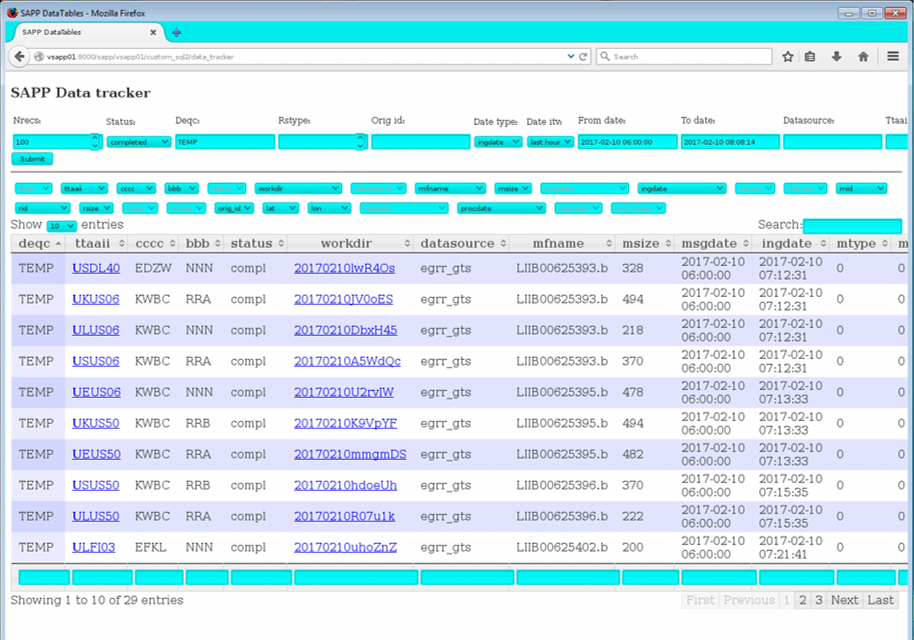Viewport: 914px width, 640px height.
Task: Click the Submit button
Action: pyautogui.click(x=32, y=159)
